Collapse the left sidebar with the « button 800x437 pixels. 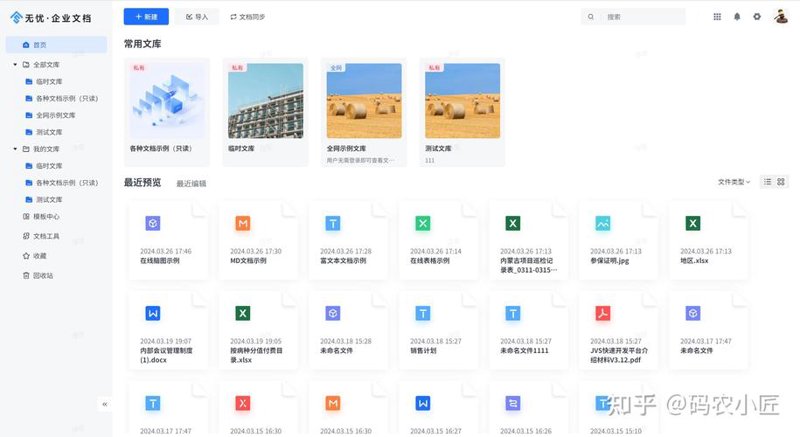pos(105,404)
